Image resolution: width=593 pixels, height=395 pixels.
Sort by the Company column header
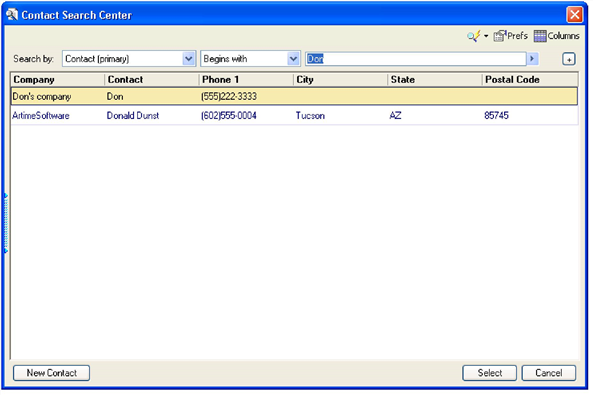(57, 79)
